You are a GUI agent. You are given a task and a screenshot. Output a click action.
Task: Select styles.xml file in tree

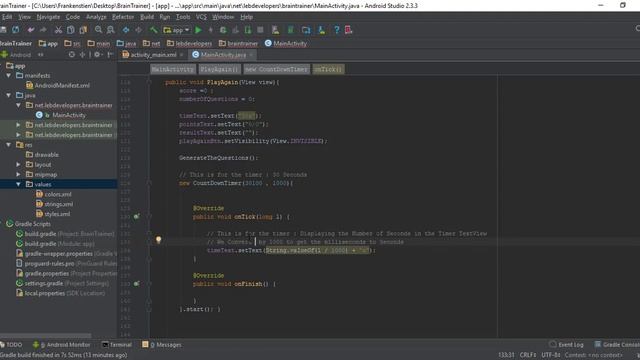coord(53,214)
